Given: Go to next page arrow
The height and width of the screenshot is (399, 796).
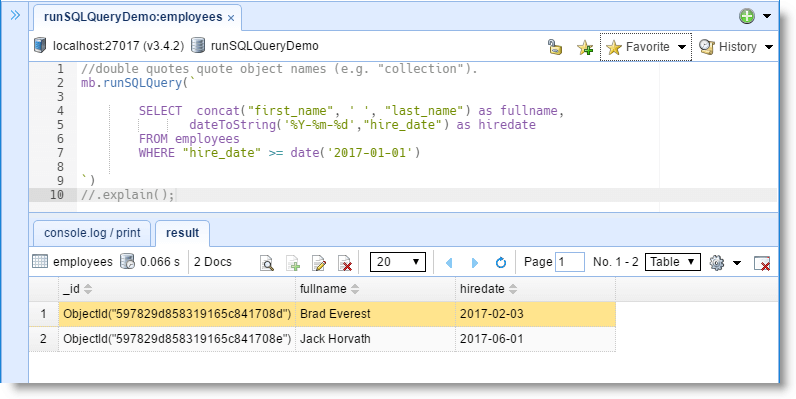Looking at the screenshot, I should pyautogui.click(x=475, y=262).
